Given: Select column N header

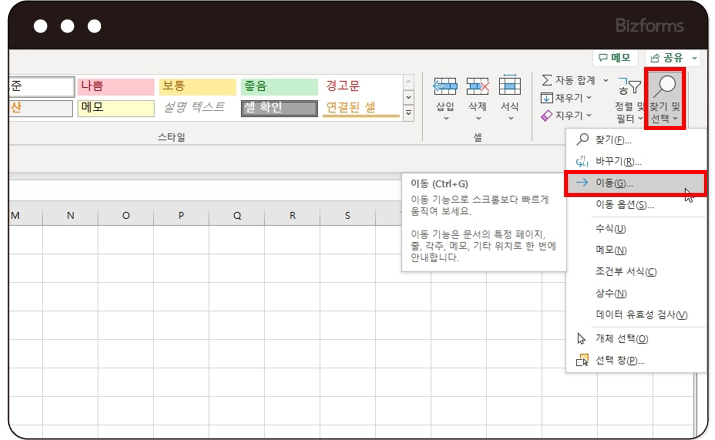Looking at the screenshot, I should [70, 216].
